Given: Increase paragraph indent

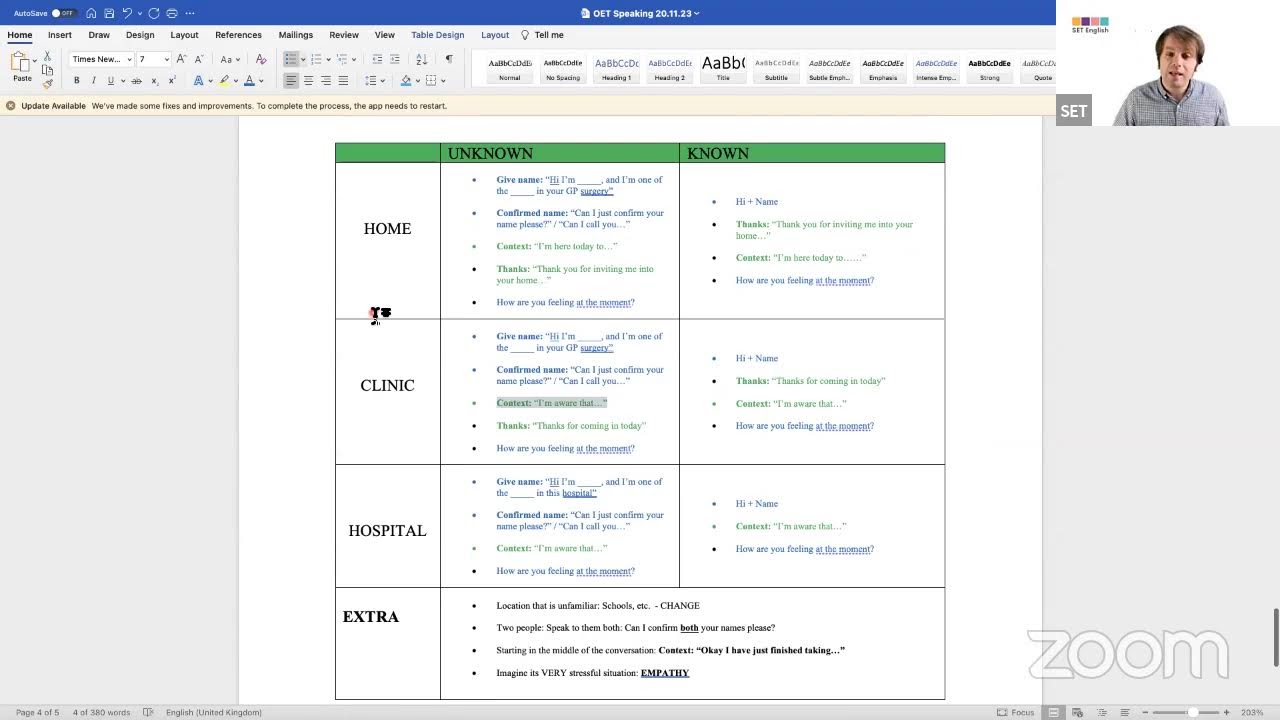Looking at the screenshot, I should click(395, 59).
